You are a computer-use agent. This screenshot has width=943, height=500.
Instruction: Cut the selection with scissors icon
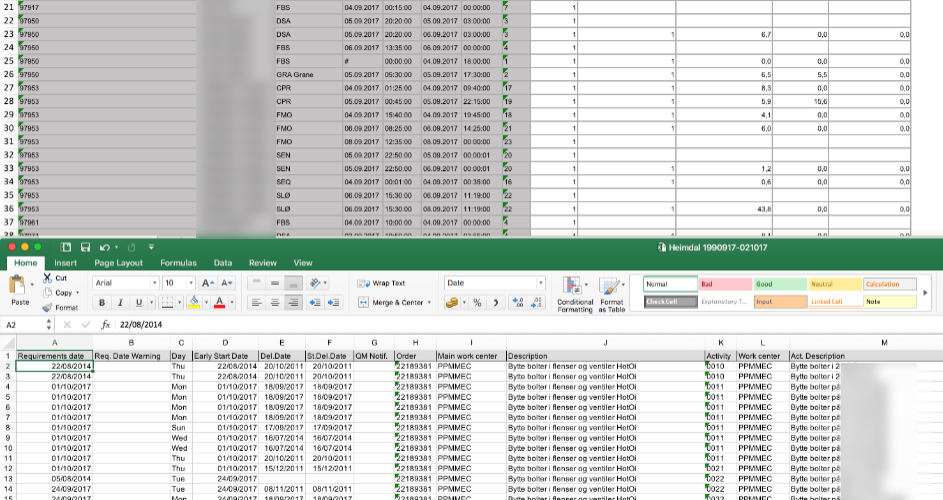pos(48,278)
